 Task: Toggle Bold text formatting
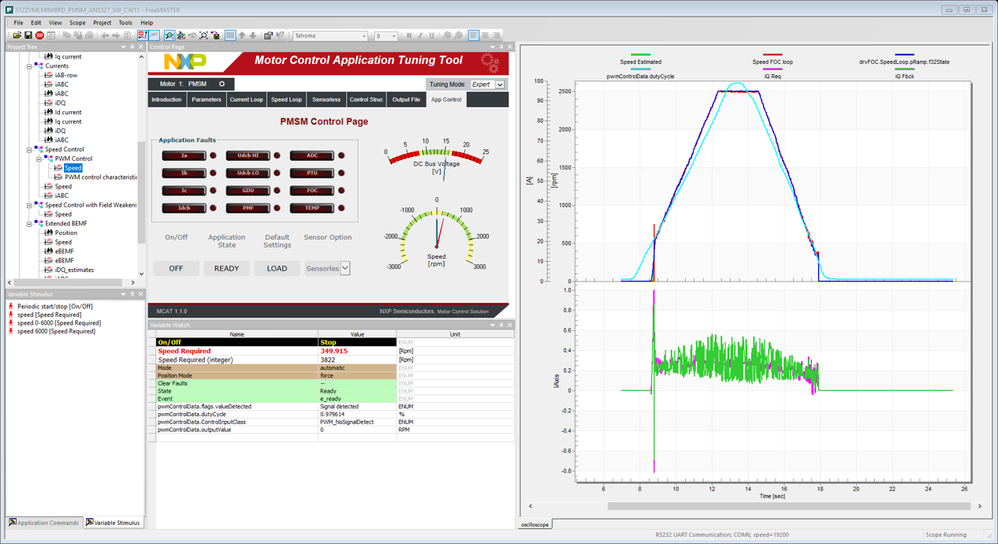click(409, 36)
